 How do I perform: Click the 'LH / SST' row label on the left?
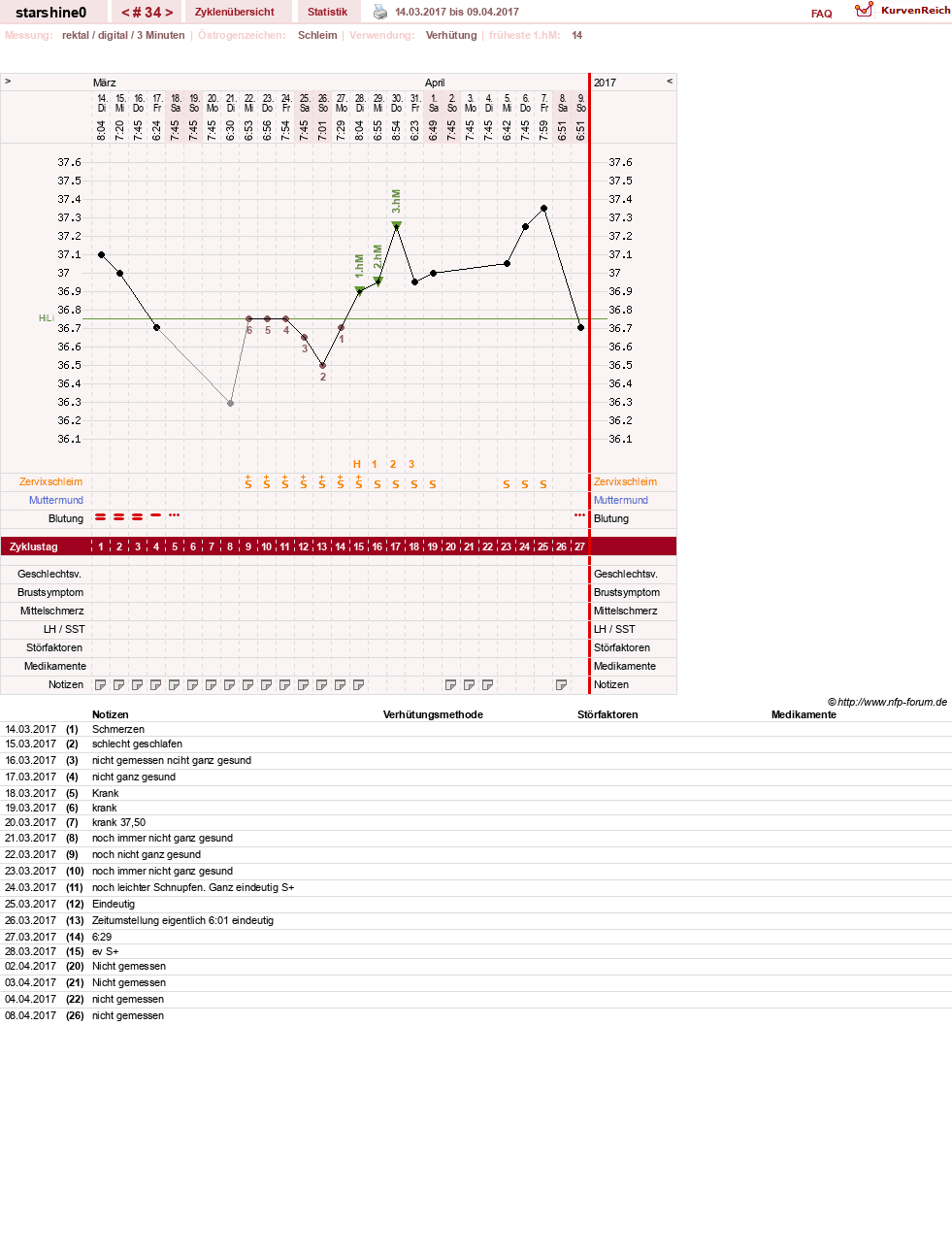64,629
